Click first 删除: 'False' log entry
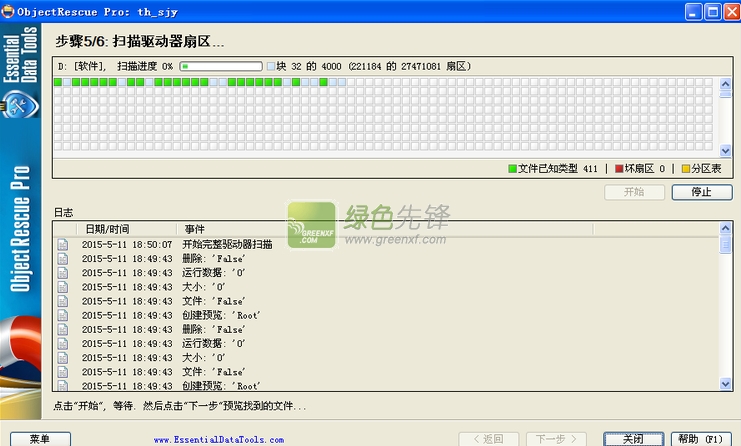 pyautogui.click(x=214, y=258)
